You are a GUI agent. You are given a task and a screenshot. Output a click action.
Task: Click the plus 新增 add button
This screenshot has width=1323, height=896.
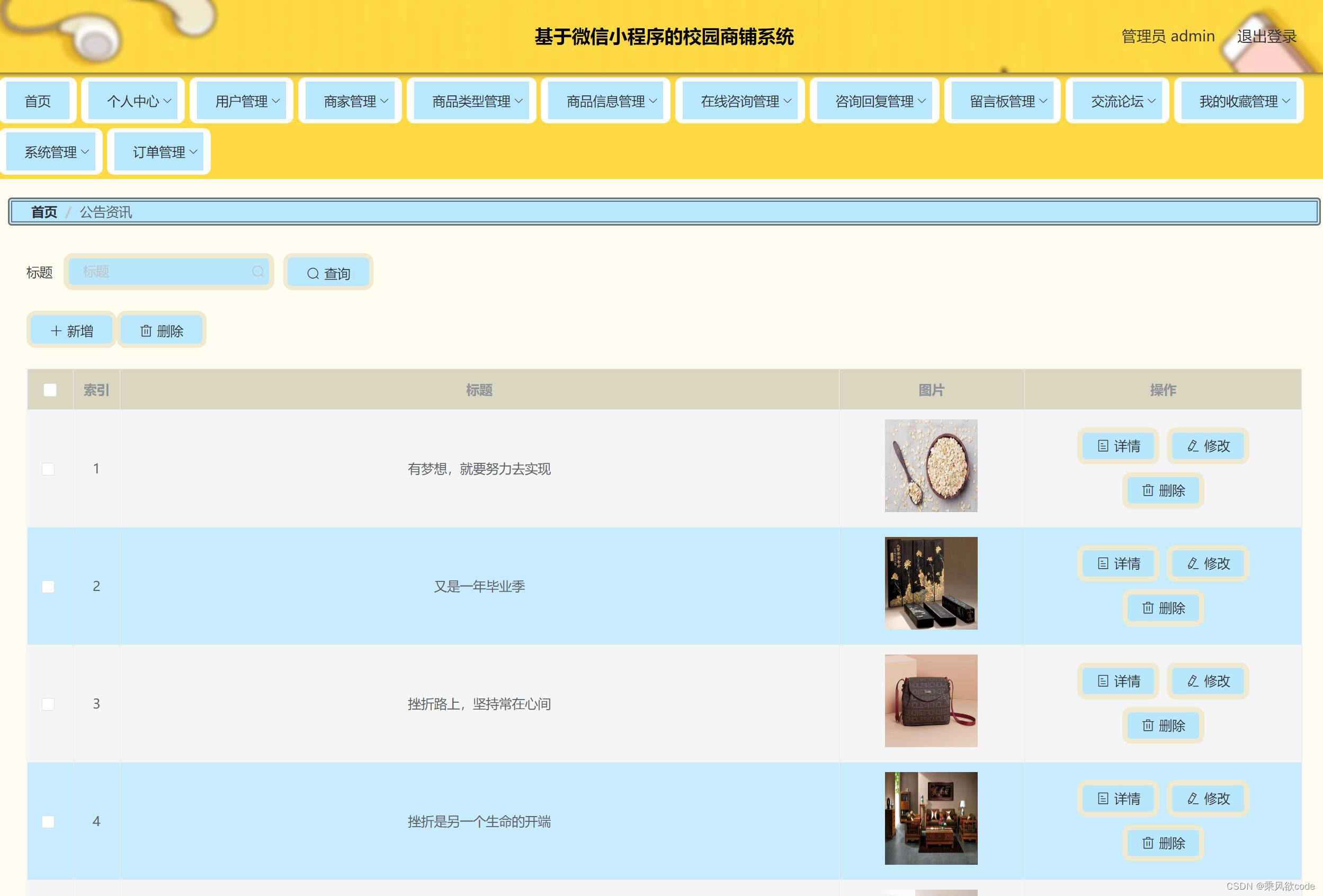pos(71,331)
